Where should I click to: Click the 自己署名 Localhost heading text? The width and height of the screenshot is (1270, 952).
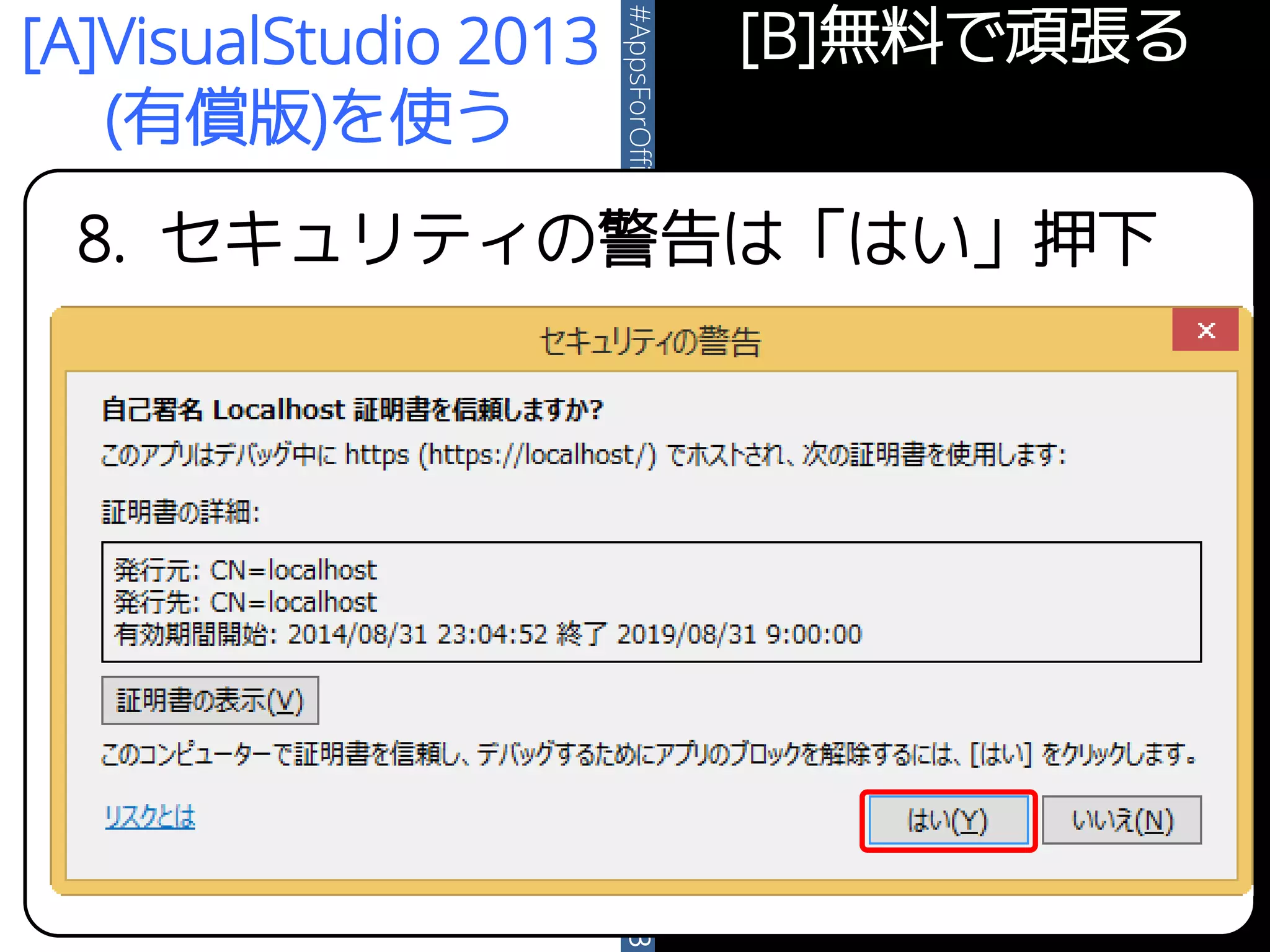click(x=352, y=410)
